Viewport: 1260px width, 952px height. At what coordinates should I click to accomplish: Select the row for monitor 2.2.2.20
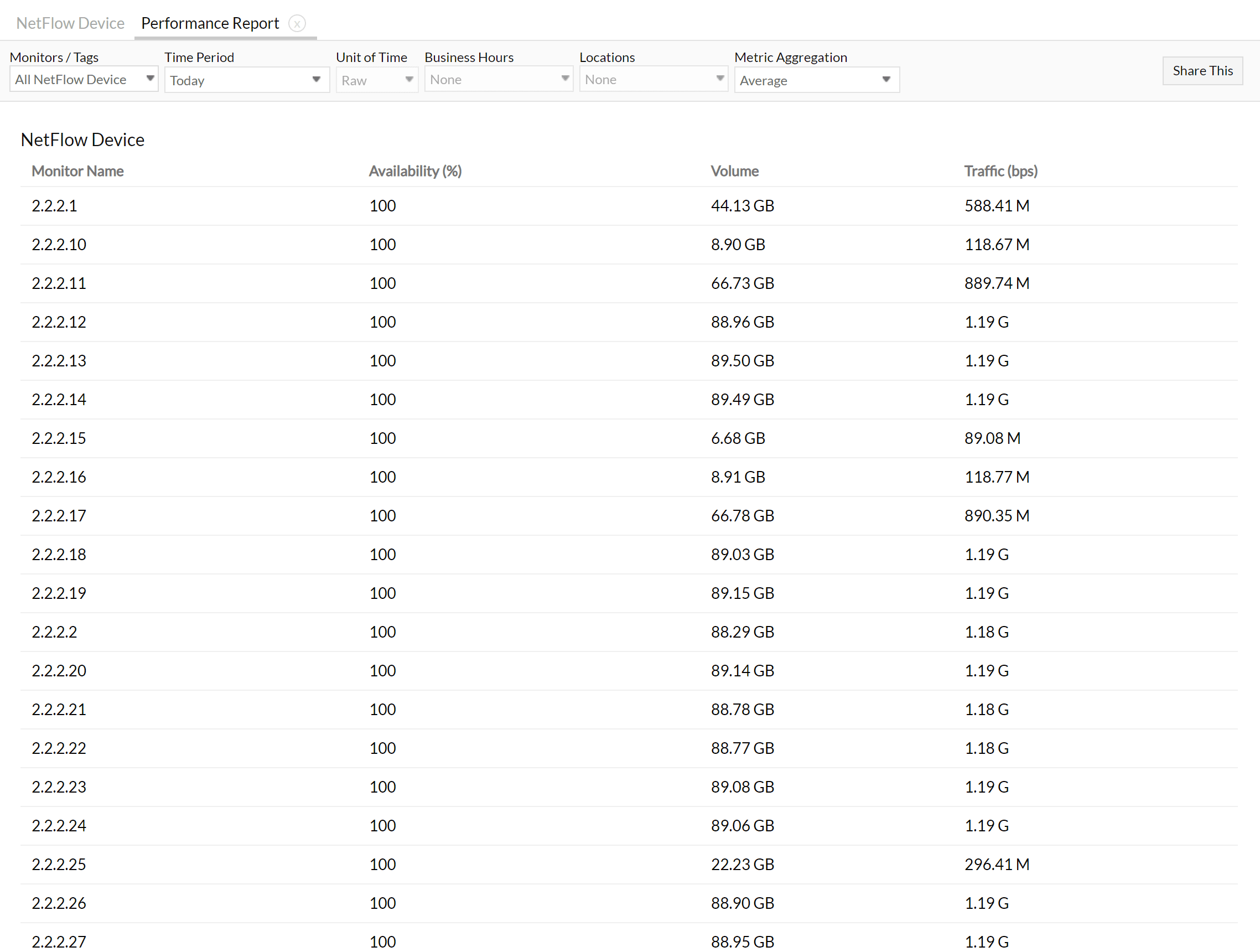pos(59,670)
